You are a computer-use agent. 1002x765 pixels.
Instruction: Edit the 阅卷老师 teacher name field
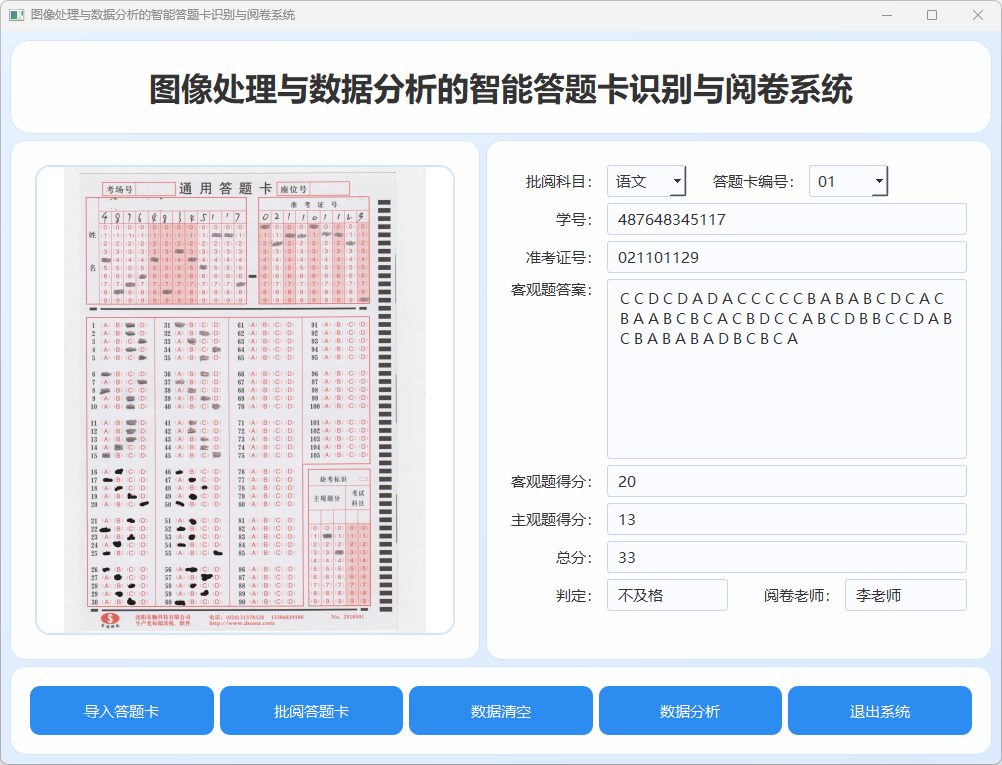[905, 595]
